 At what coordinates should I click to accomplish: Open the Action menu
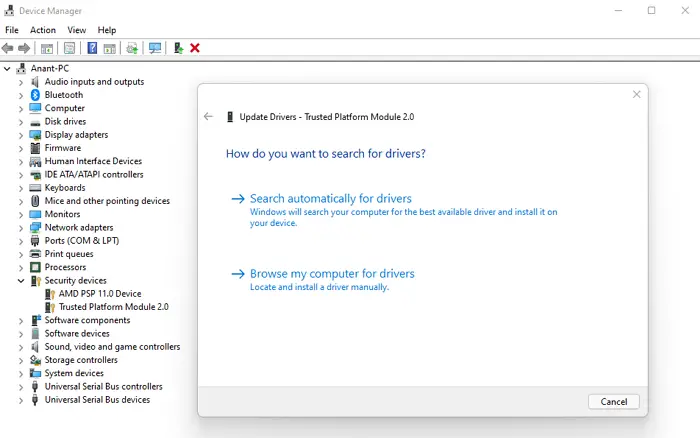coord(43,30)
